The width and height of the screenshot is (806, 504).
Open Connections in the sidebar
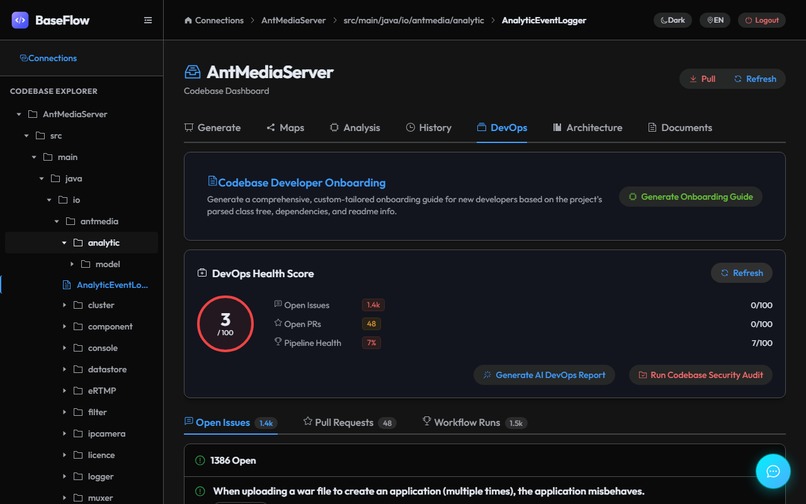[x=48, y=58]
